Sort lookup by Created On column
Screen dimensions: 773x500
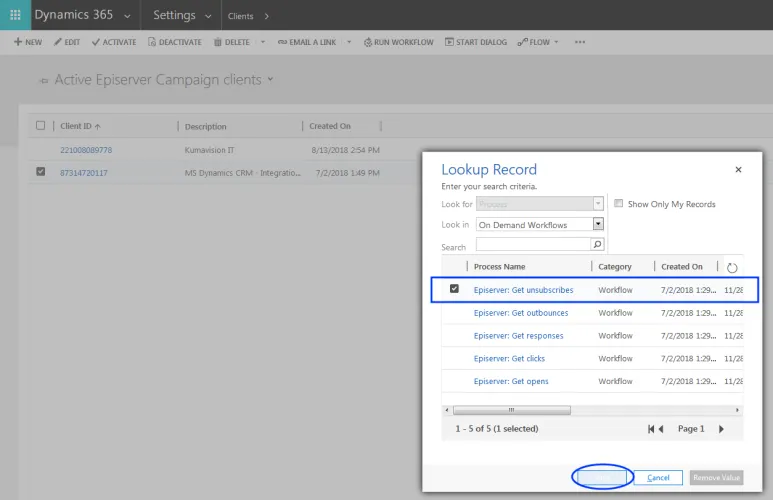[x=682, y=266]
